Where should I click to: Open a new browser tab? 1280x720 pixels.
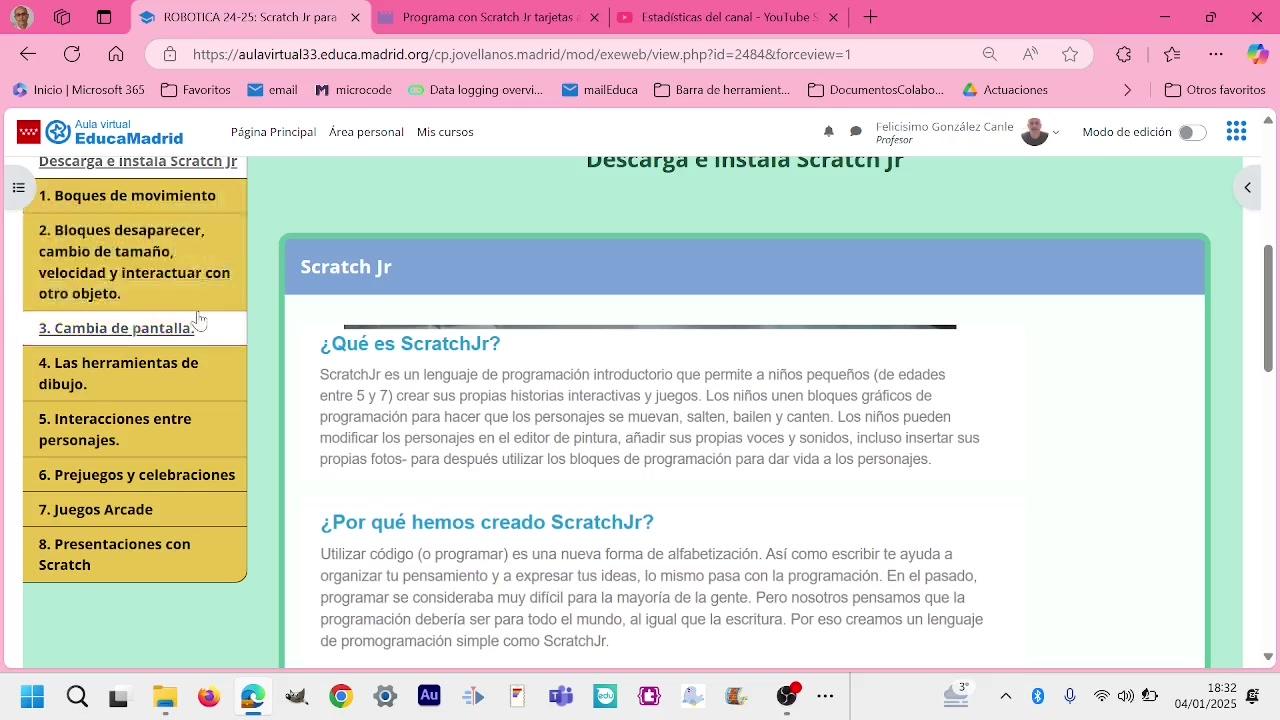tap(871, 17)
